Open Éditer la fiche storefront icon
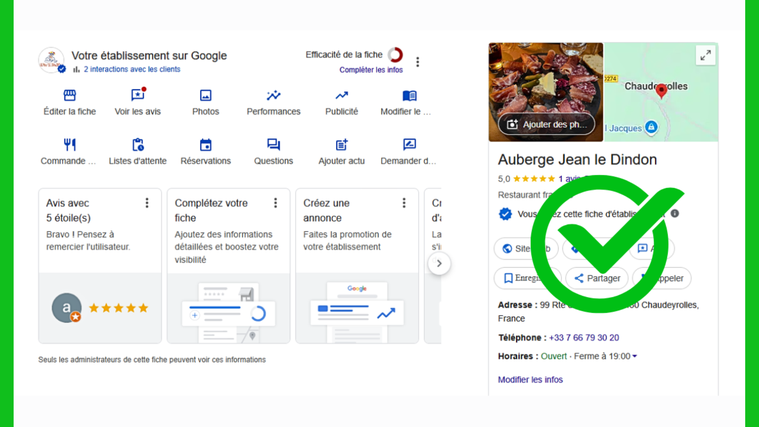Viewport: 759px width, 427px height. click(x=70, y=95)
